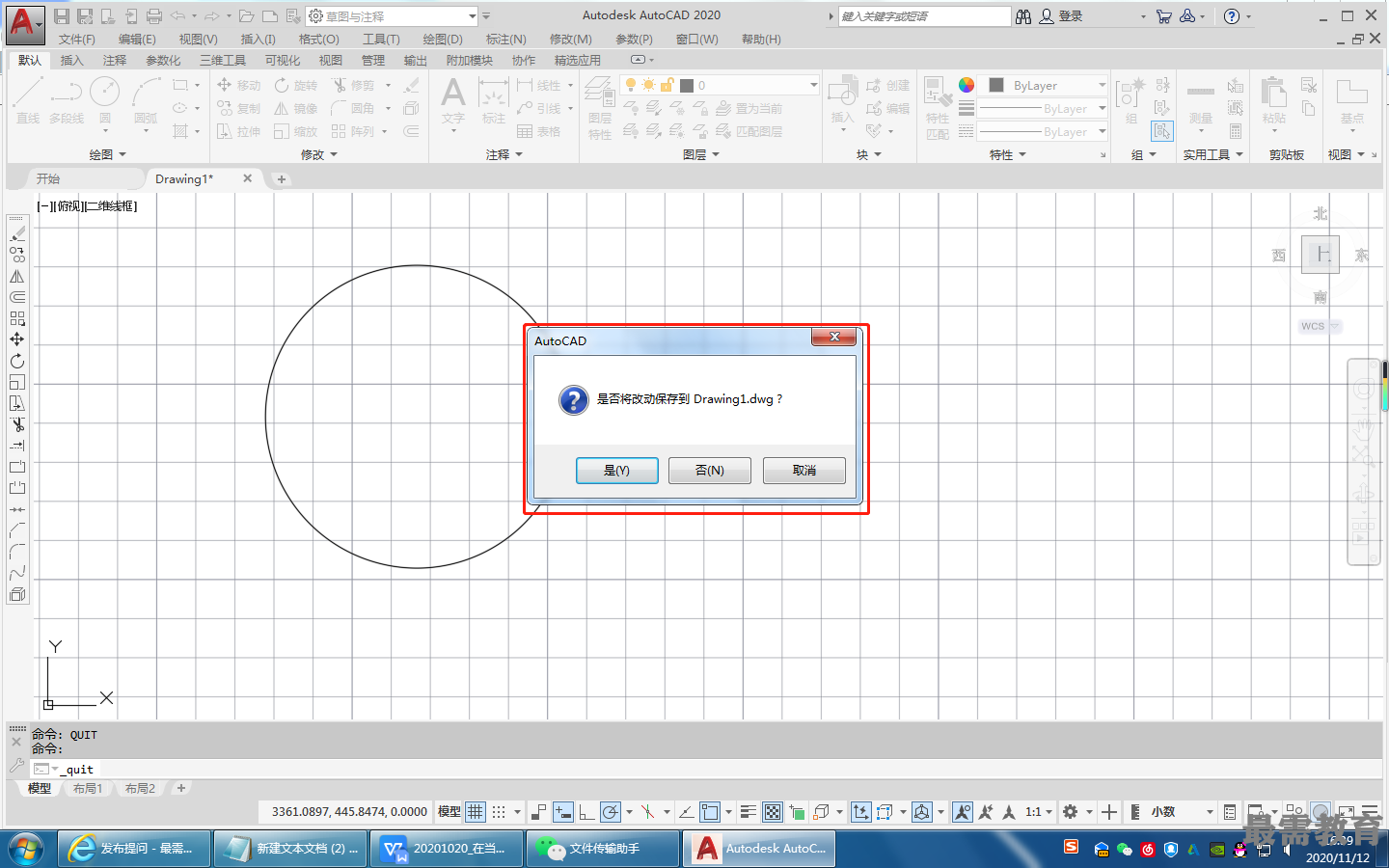Switch to the 参数化 ribbon tab

163,60
